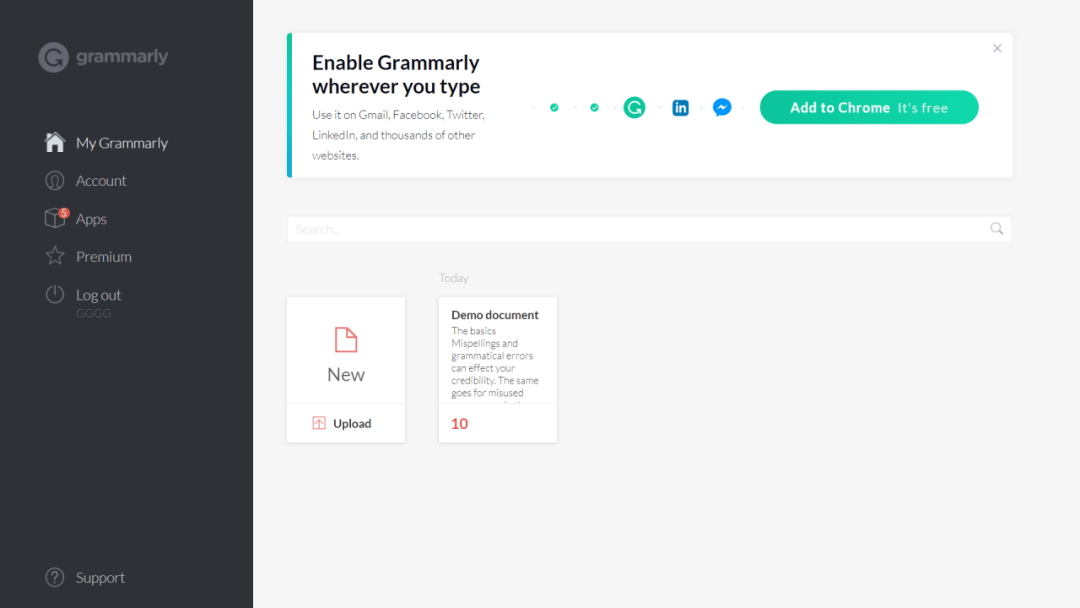Click the Apps box icon with badge
This screenshot has height=608, width=1080.
click(x=55, y=218)
